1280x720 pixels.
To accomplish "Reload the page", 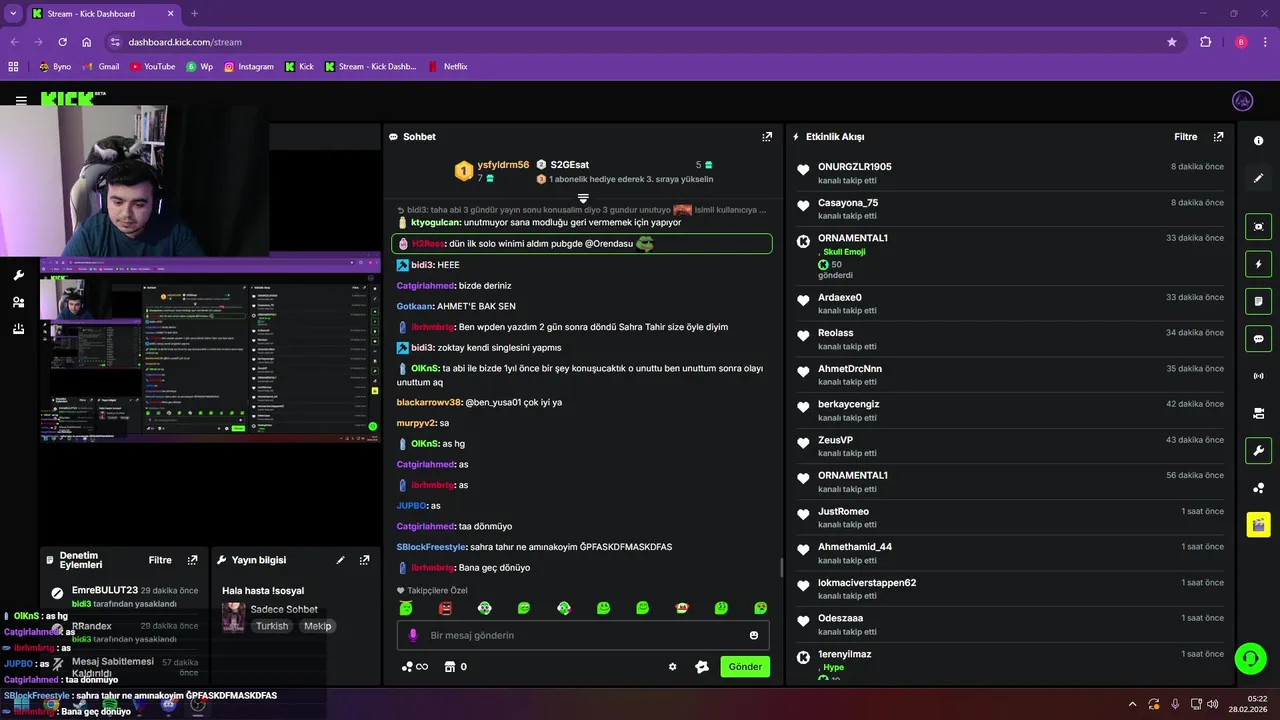I will pyautogui.click(x=62, y=42).
